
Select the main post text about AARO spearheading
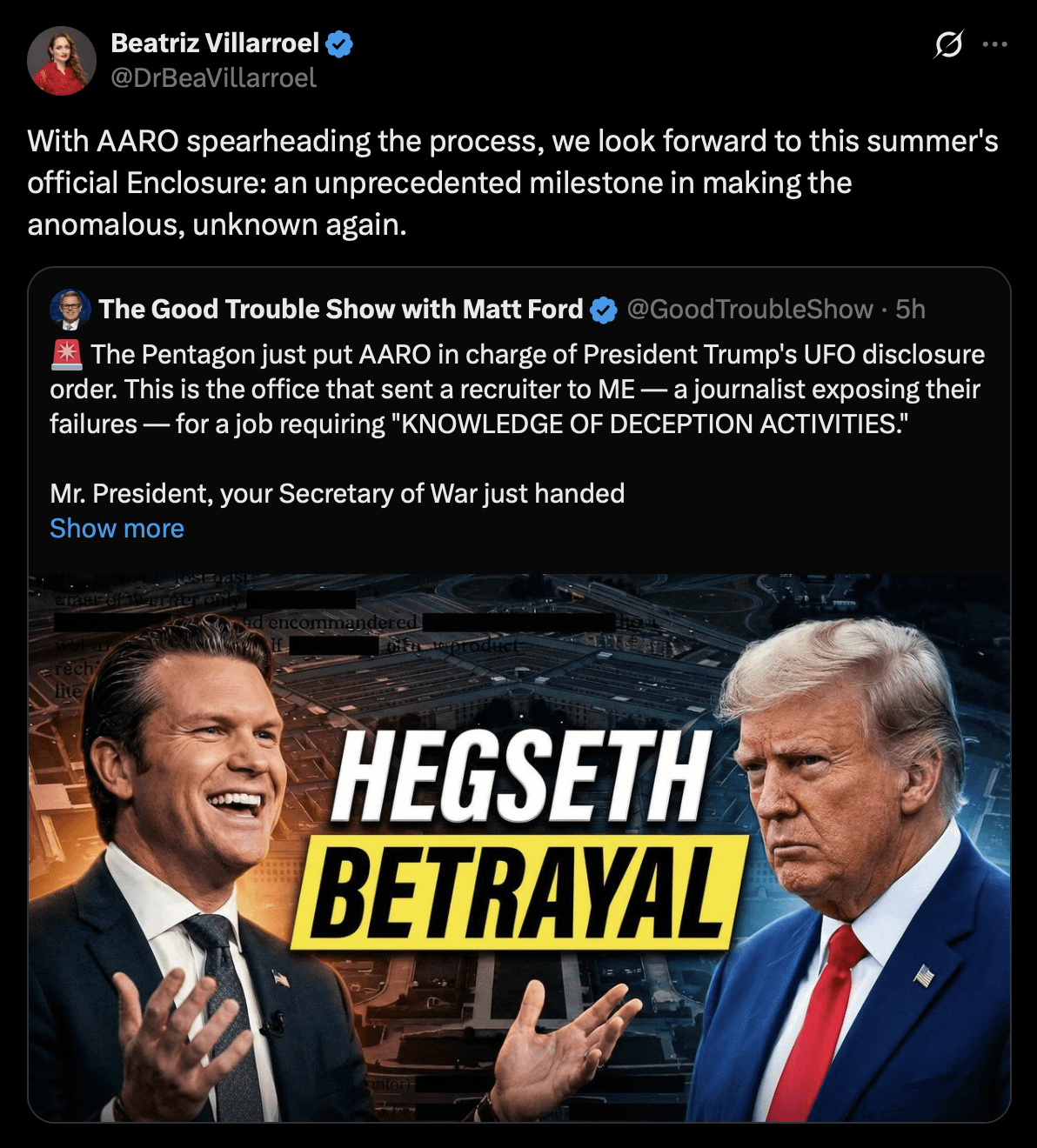click(x=512, y=183)
